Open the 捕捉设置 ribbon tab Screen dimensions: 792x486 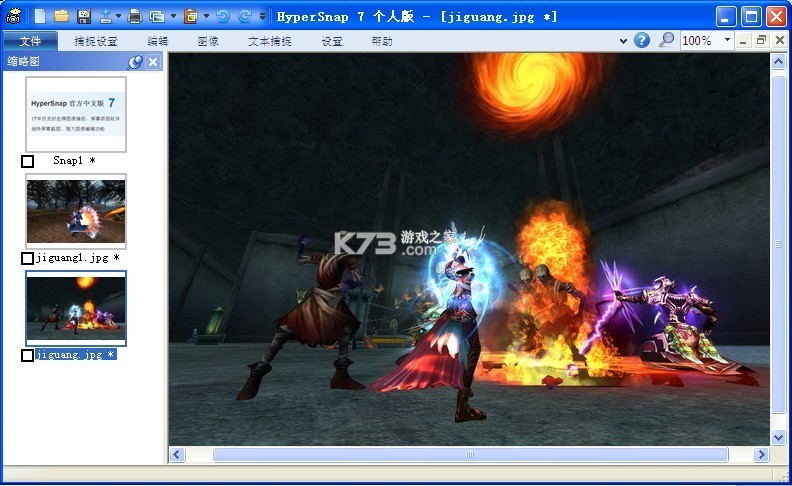click(x=96, y=41)
